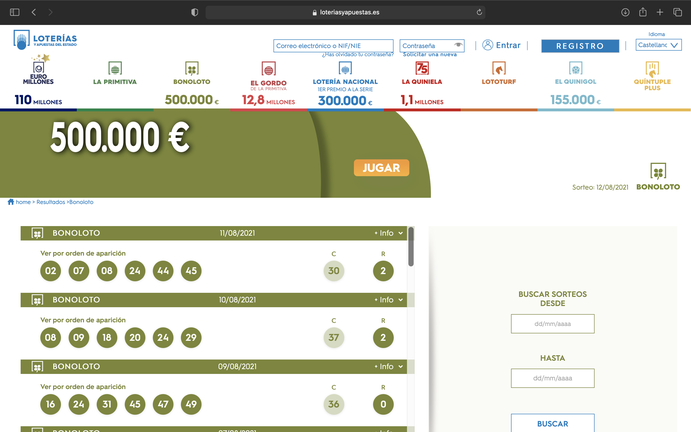Focus the Contraseña password field
691x432 pixels.
pyautogui.click(x=432, y=45)
